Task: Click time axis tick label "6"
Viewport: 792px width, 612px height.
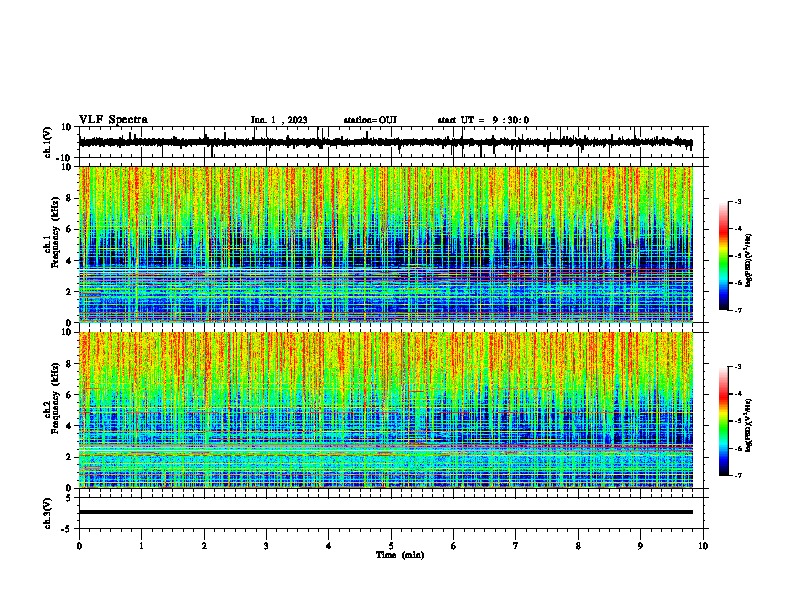Action: [x=454, y=546]
